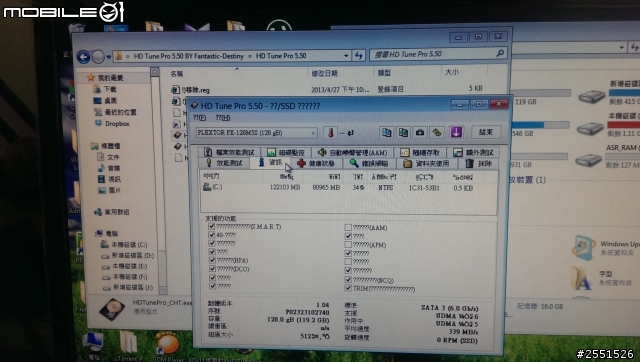Open 我的最愛 favorites star in sidebar
640x362 pixels.
tap(91, 78)
